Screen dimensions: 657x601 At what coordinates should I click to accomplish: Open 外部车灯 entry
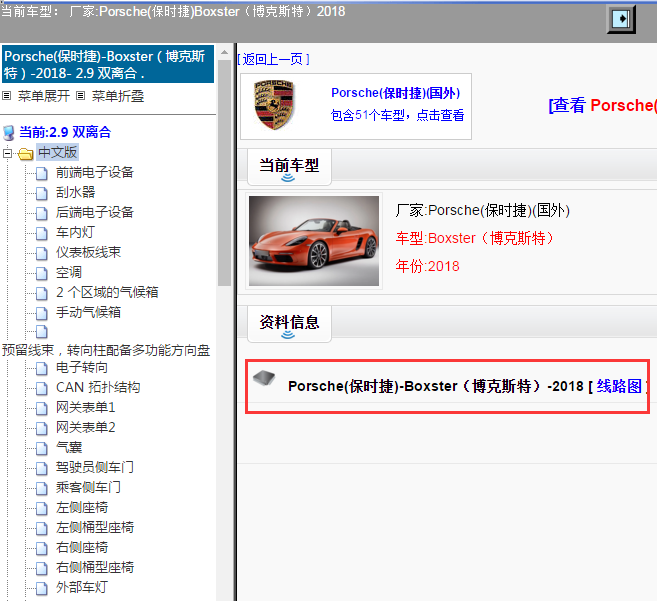pyautogui.click(x=82, y=587)
